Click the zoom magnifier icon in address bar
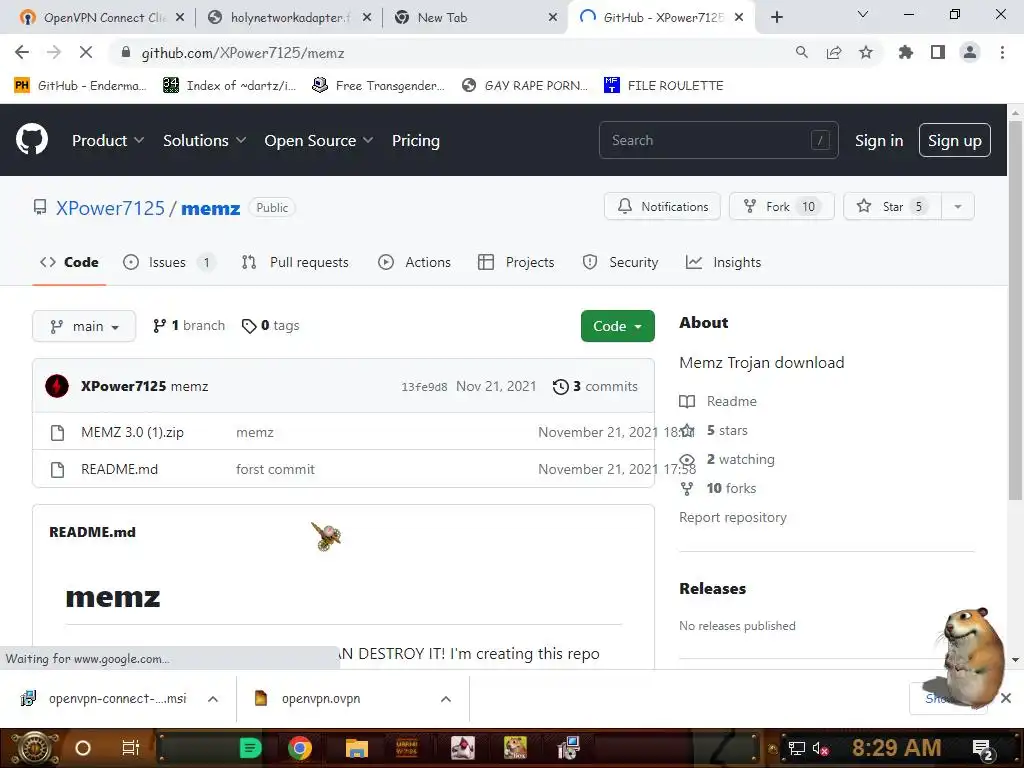Screen dimensions: 1024x768 coord(801,52)
